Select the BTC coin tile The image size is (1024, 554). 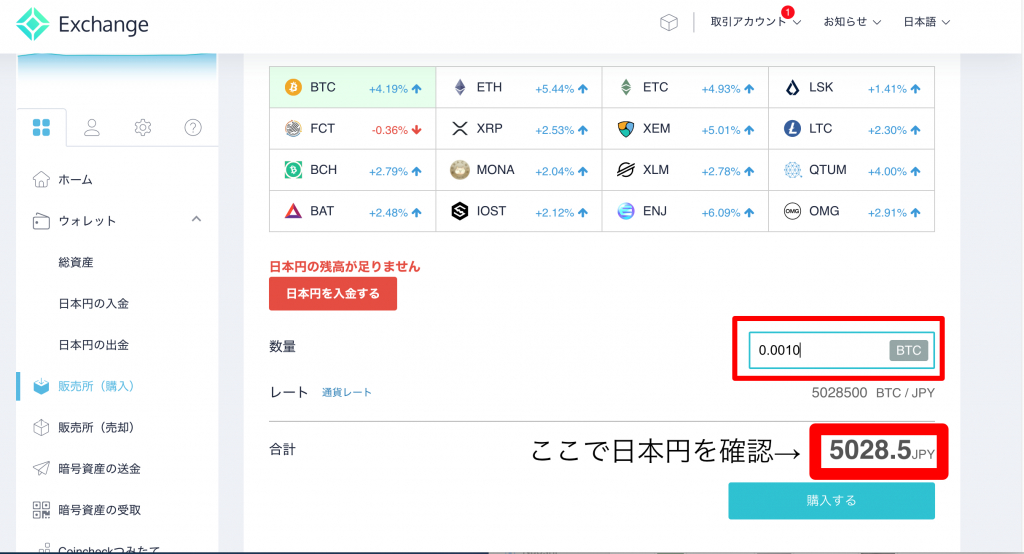352,87
